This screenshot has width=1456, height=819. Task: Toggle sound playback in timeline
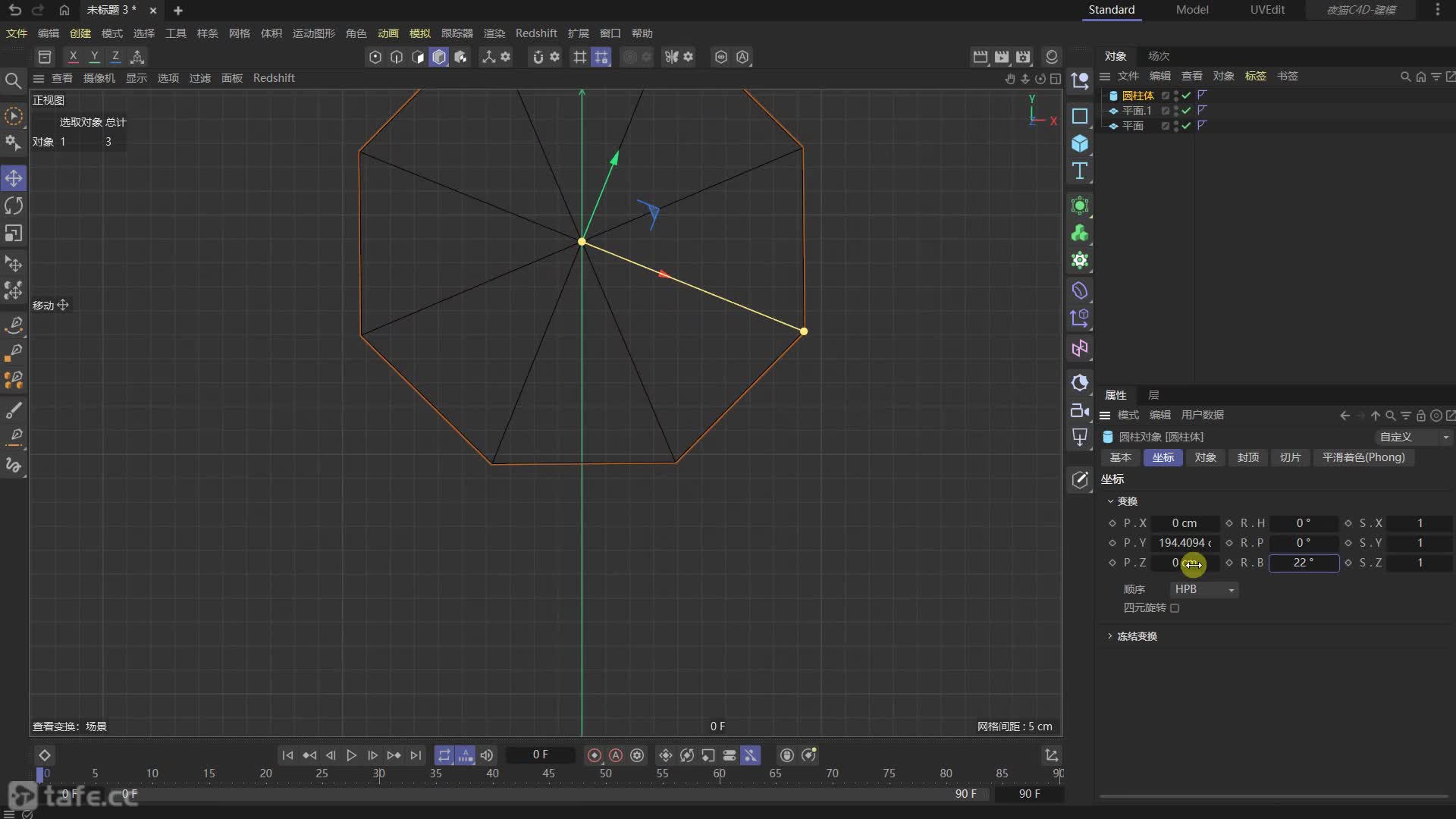(487, 755)
